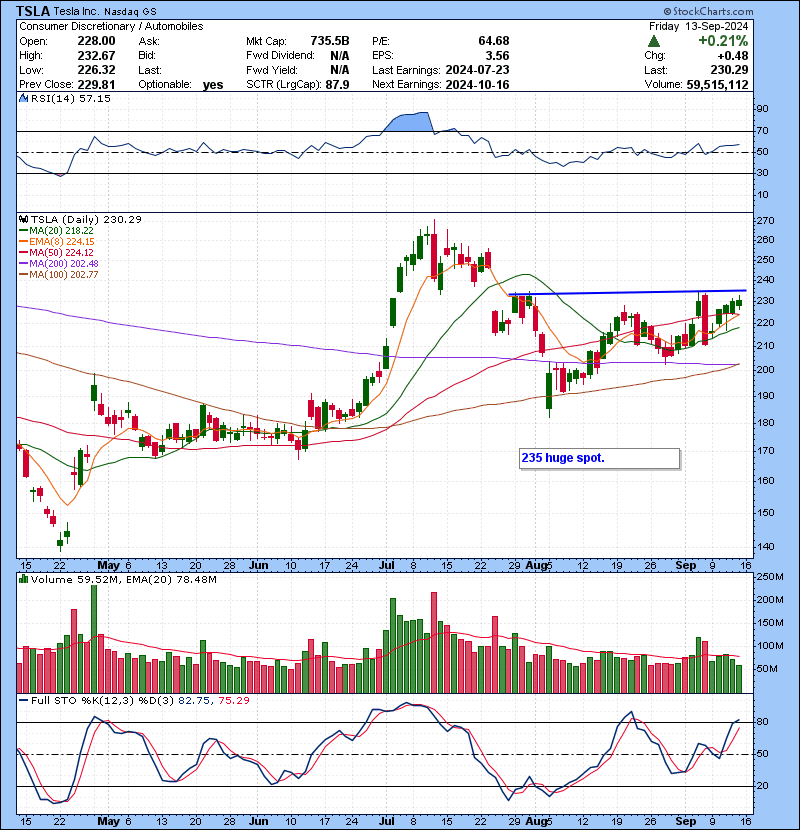
Task: Click the green up-triangle change indicator
Action: tap(654, 41)
